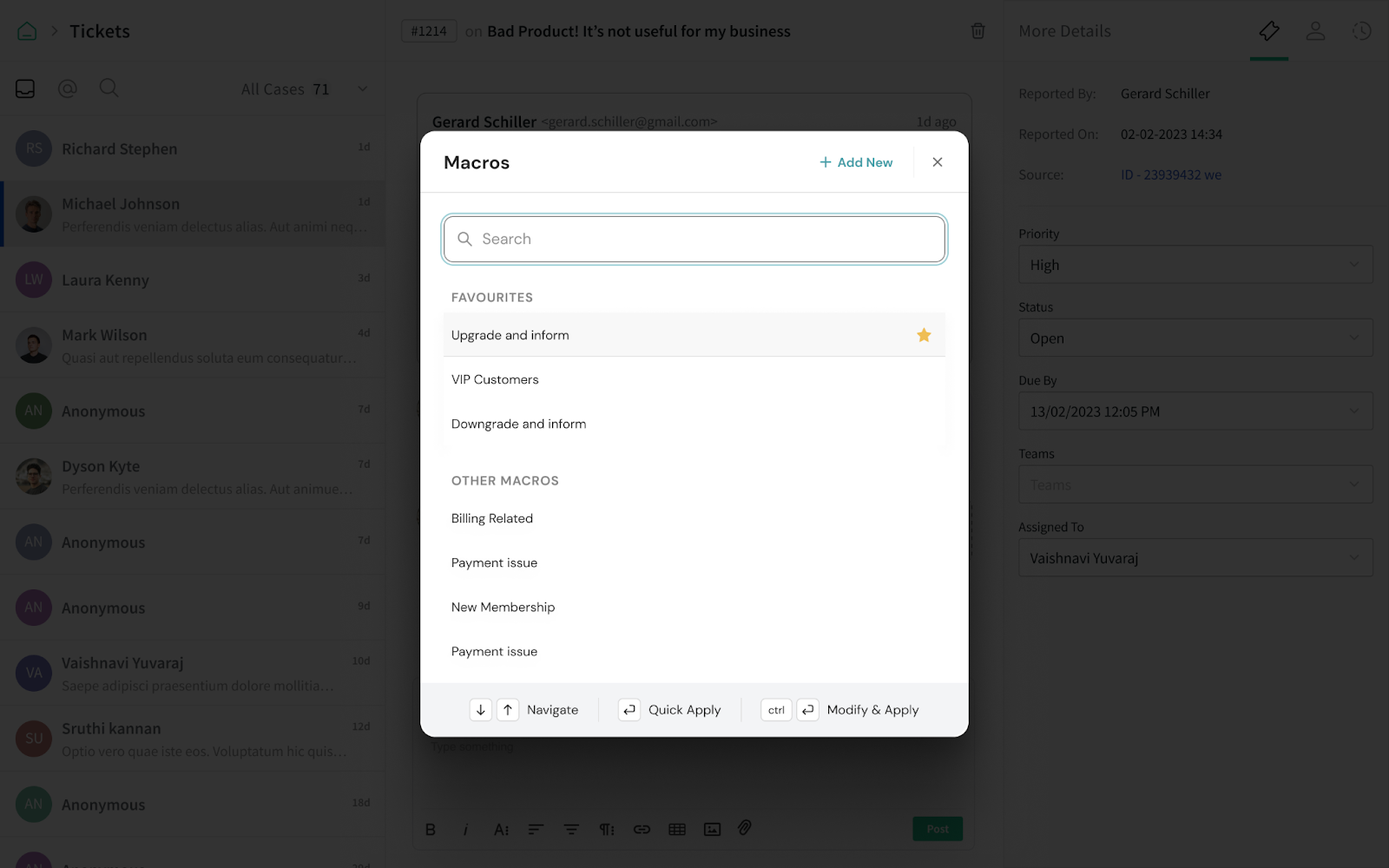The image size is (1389, 868).
Task: Open the contact person details tab icon
Action: tap(1315, 31)
